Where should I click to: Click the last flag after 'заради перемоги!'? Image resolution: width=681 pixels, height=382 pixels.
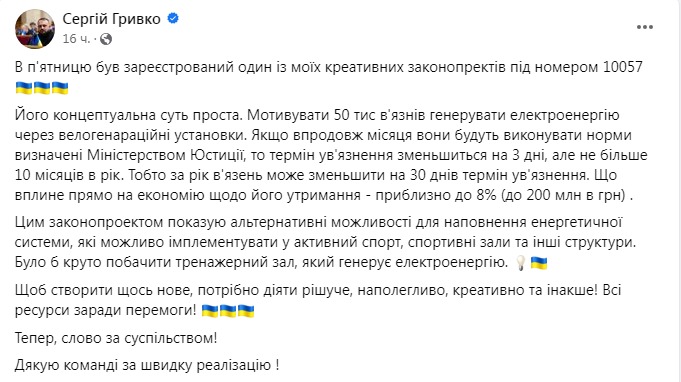[x=246, y=311]
